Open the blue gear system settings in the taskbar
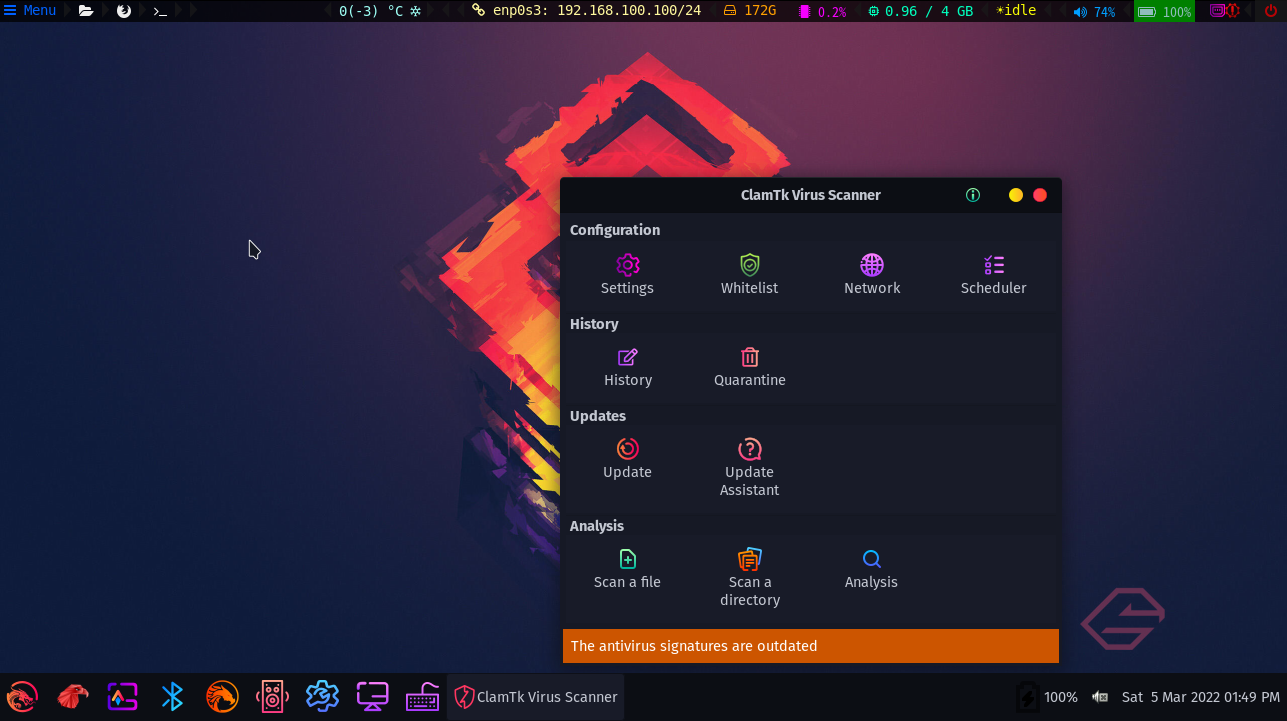Image resolution: width=1287 pixels, height=721 pixels. (x=322, y=696)
